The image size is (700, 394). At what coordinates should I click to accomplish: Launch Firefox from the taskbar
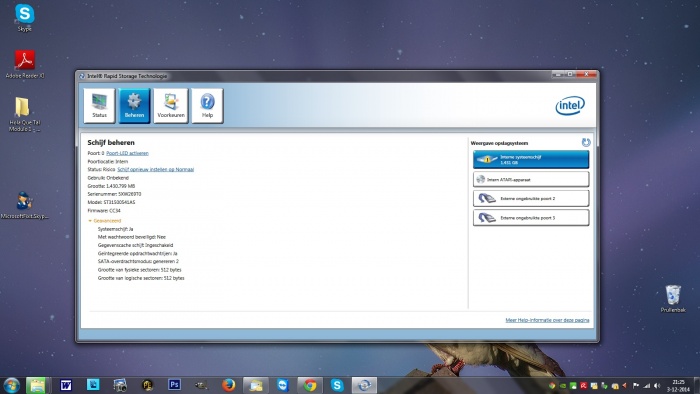click(229, 385)
